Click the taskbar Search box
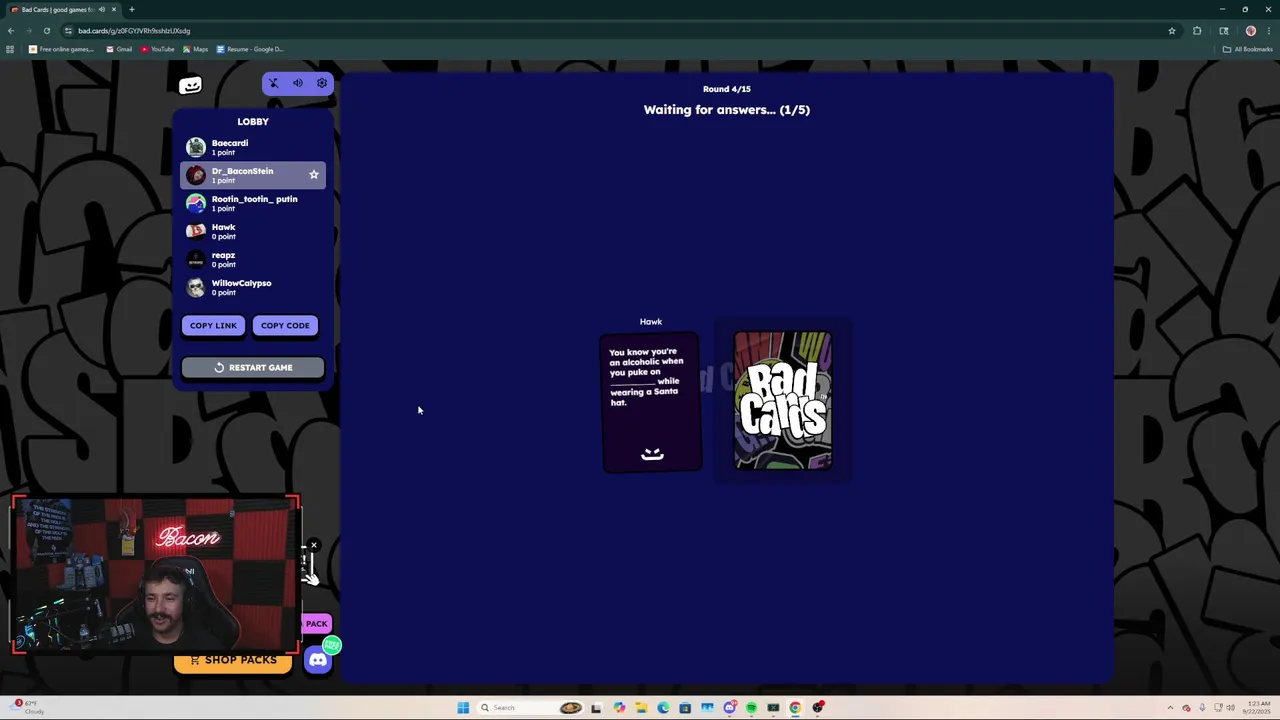The width and height of the screenshot is (1280, 720). [530, 708]
